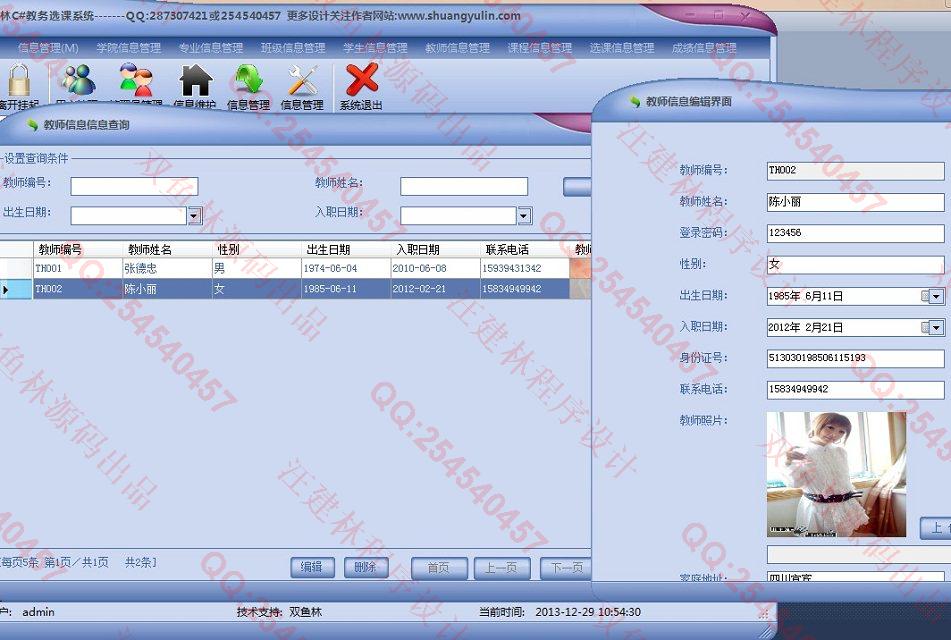The width and height of the screenshot is (951, 640).
Task: Go to 首页 of the results
Action: point(439,568)
